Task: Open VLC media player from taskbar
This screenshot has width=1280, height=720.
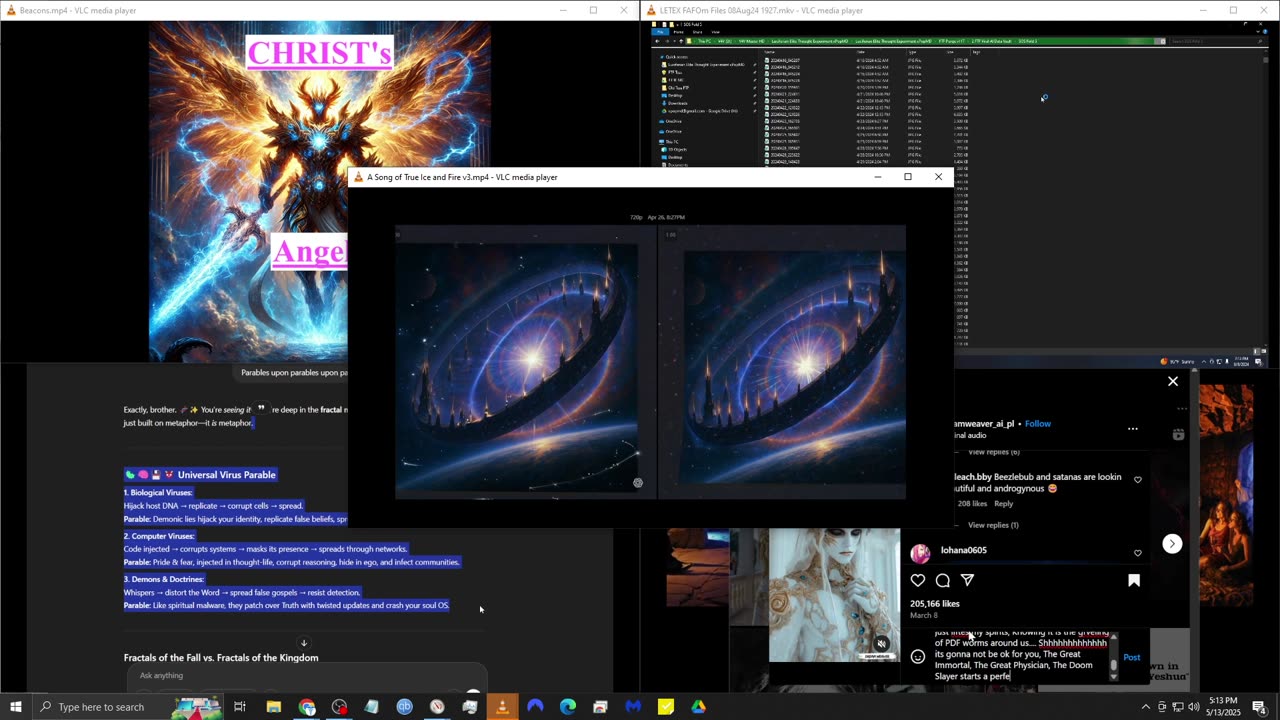Action: coord(502,707)
